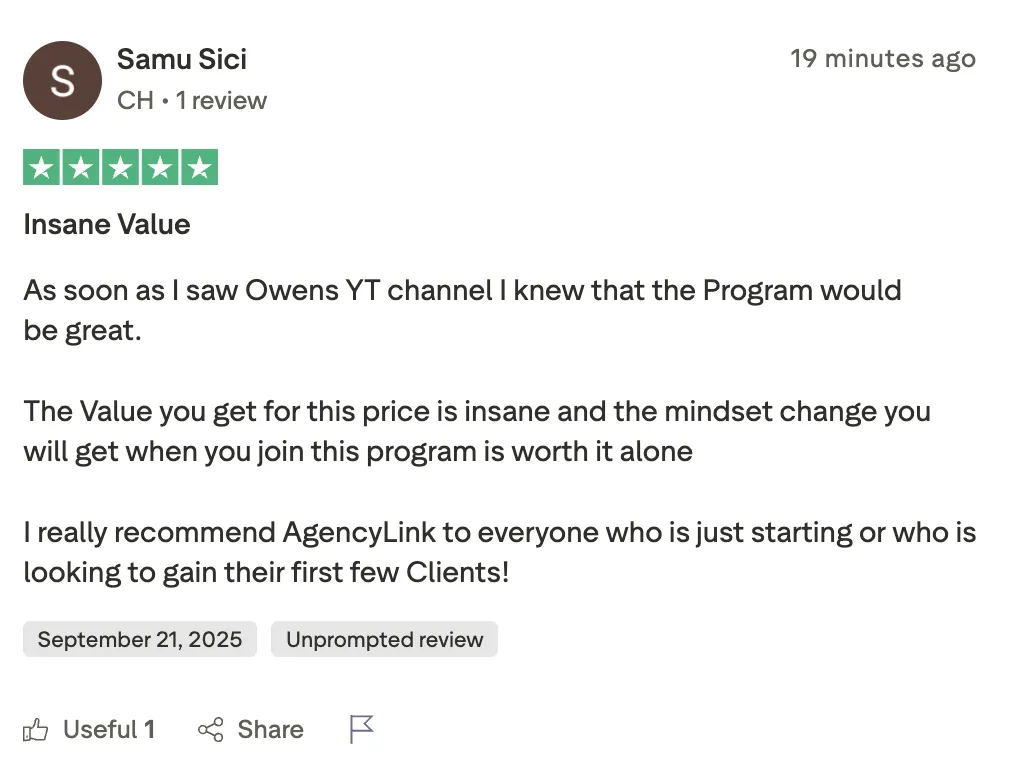Click the Share network icon
Image resolution: width=1010 pixels, height=766 pixels.
[x=211, y=730]
